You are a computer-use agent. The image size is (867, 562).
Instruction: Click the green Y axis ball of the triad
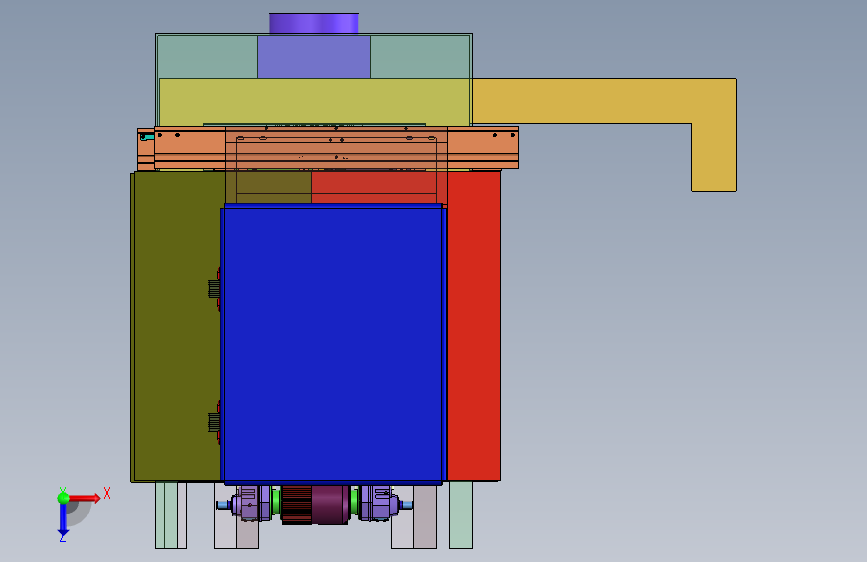63,498
